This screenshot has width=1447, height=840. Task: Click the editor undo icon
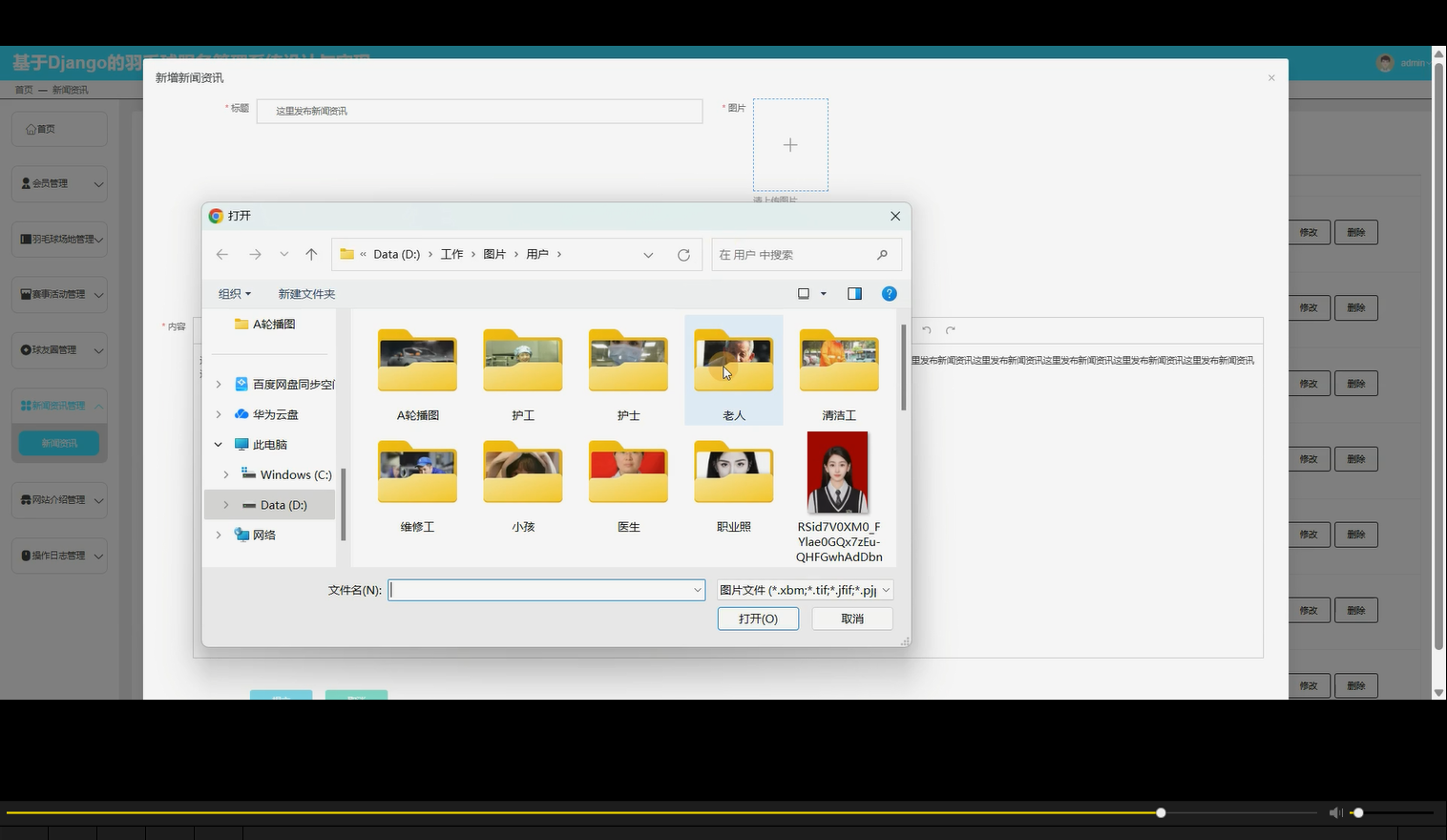[x=926, y=330]
